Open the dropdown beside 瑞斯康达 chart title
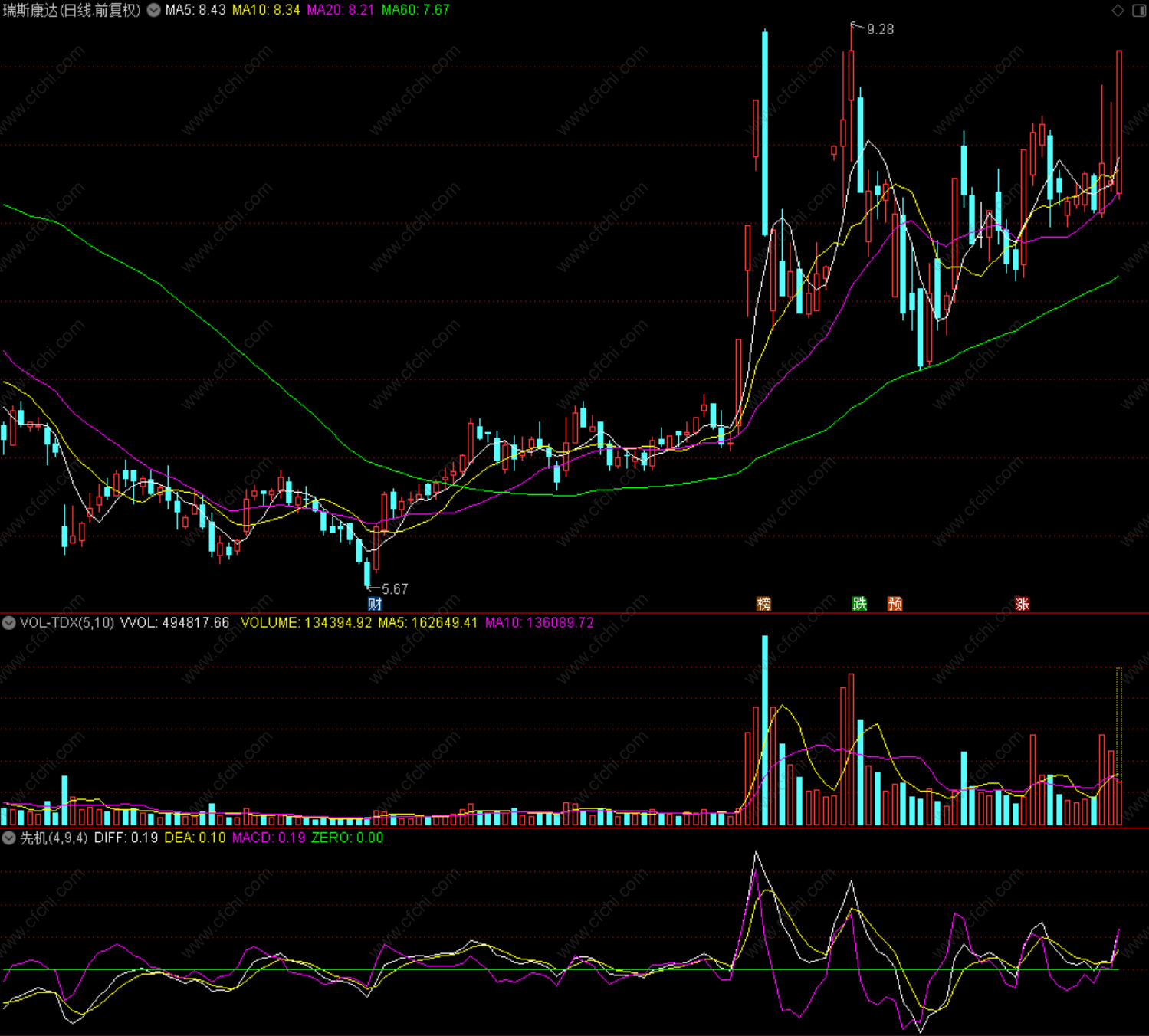The height and width of the screenshot is (1036, 1149). pos(154,10)
